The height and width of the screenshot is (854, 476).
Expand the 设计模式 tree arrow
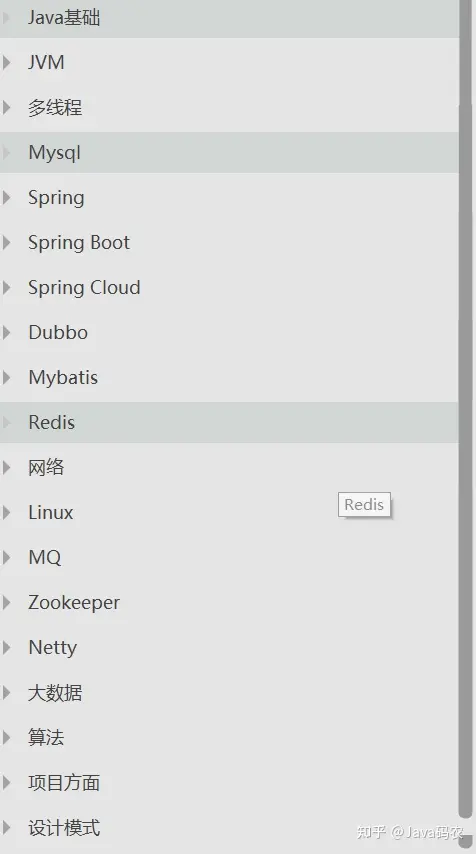click(6, 827)
